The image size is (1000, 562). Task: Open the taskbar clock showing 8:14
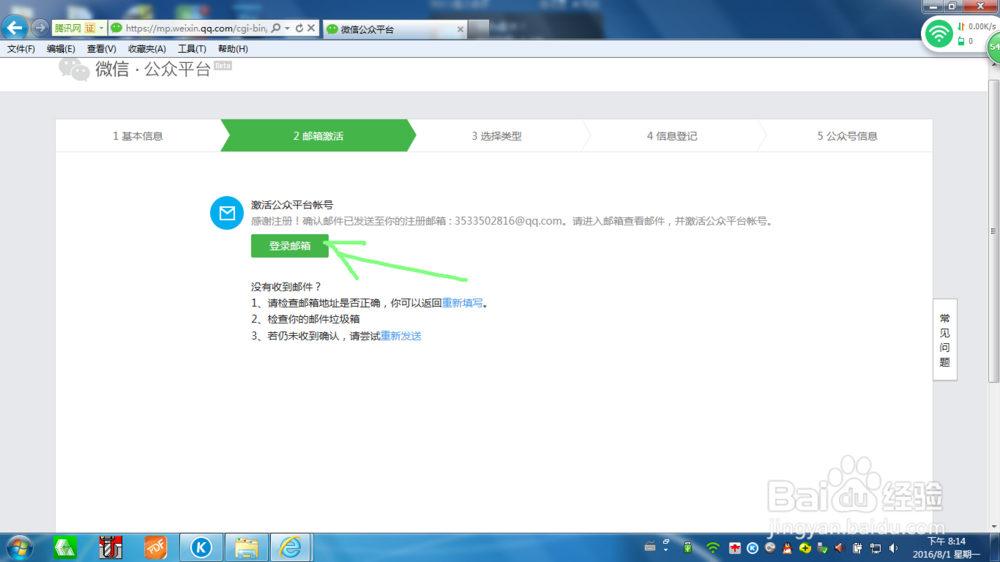pyautogui.click(x=946, y=548)
